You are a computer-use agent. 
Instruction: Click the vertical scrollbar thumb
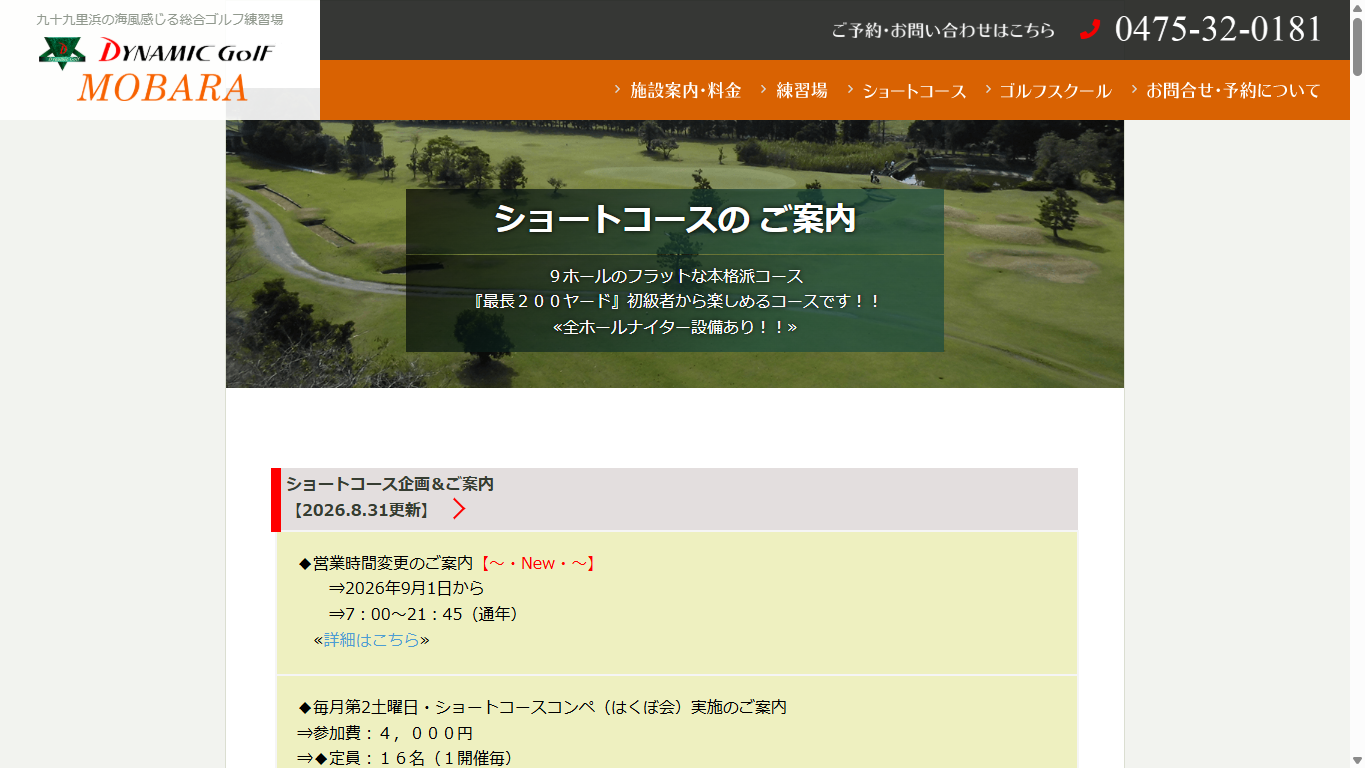(x=1357, y=46)
